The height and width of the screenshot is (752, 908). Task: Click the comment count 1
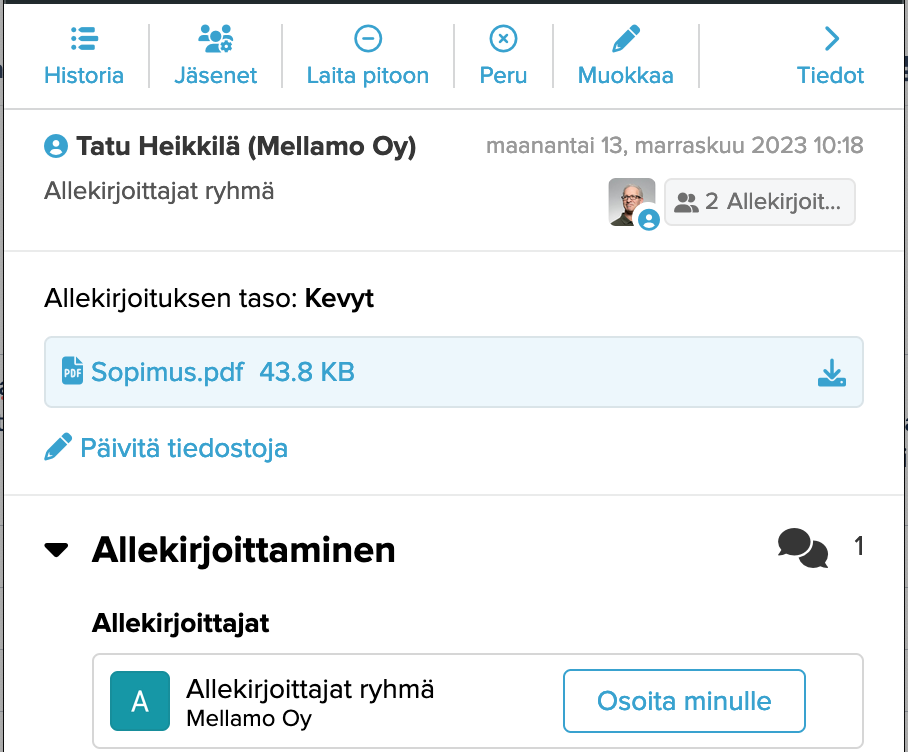pos(859,546)
